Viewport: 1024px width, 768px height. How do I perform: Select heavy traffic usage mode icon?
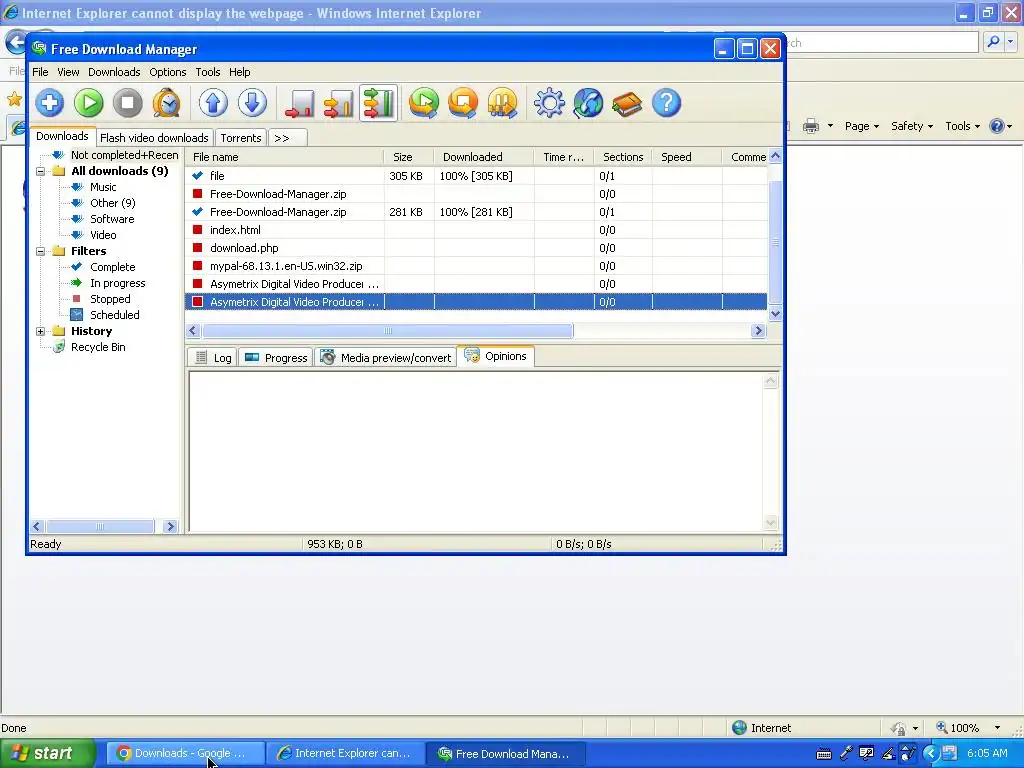click(378, 103)
